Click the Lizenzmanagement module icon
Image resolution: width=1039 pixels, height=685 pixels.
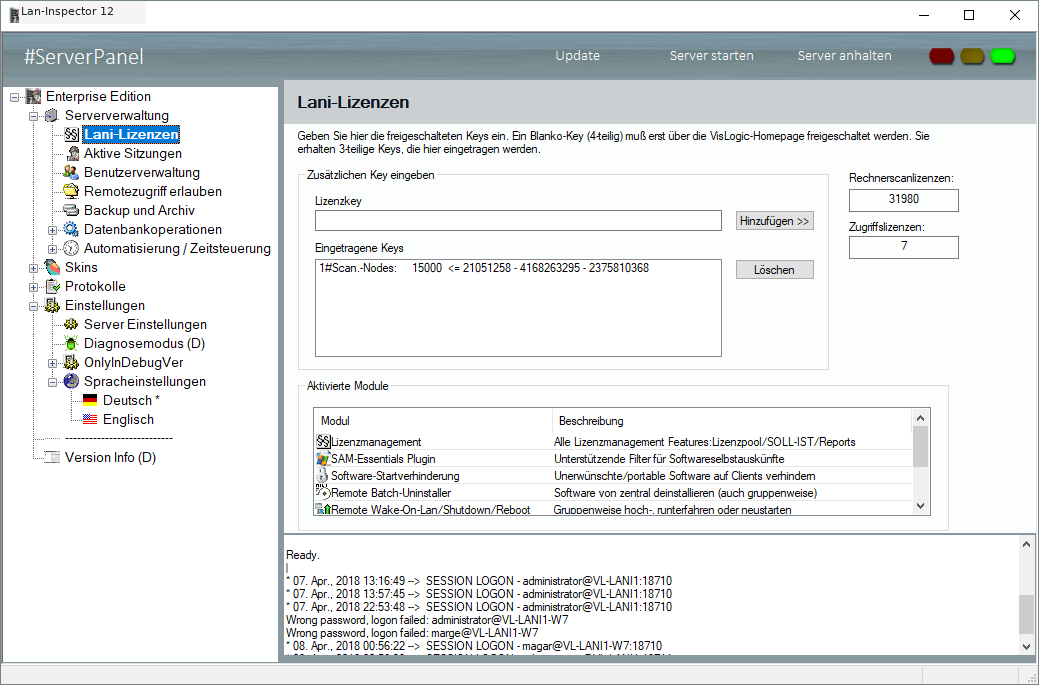323,441
